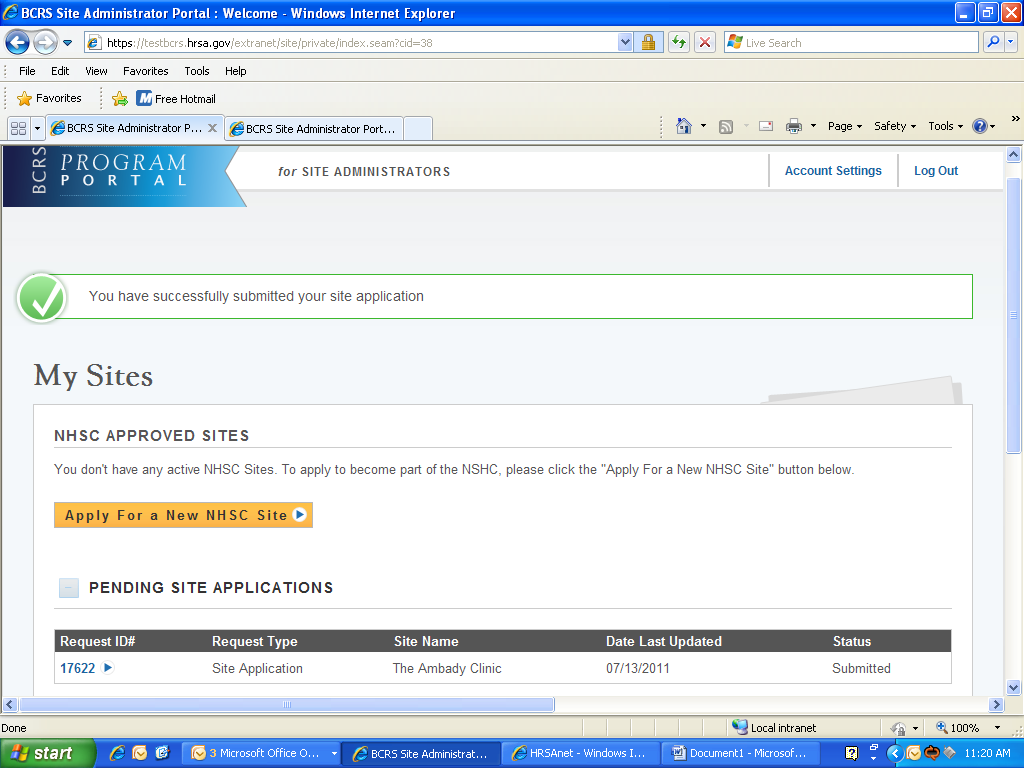Click the security lock icon in address bar
Screen dimensions: 1024x768
[x=648, y=43]
